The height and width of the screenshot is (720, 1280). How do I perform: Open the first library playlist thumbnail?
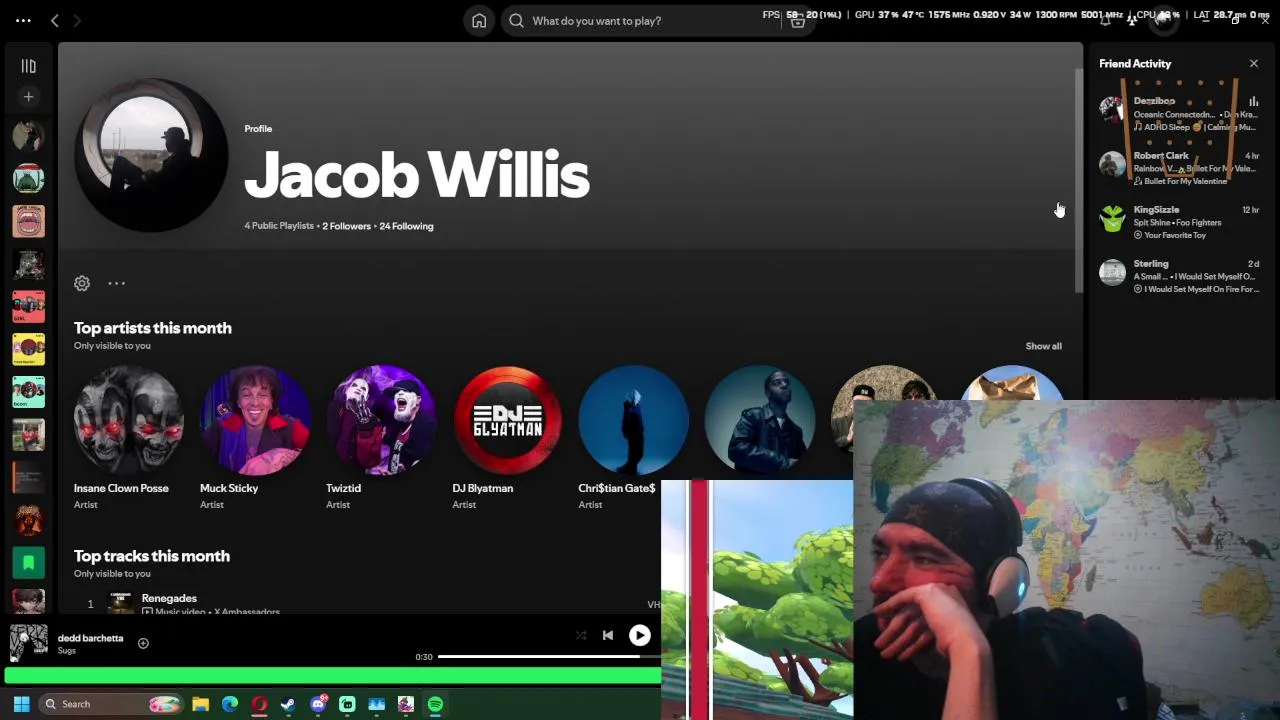click(x=28, y=135)
